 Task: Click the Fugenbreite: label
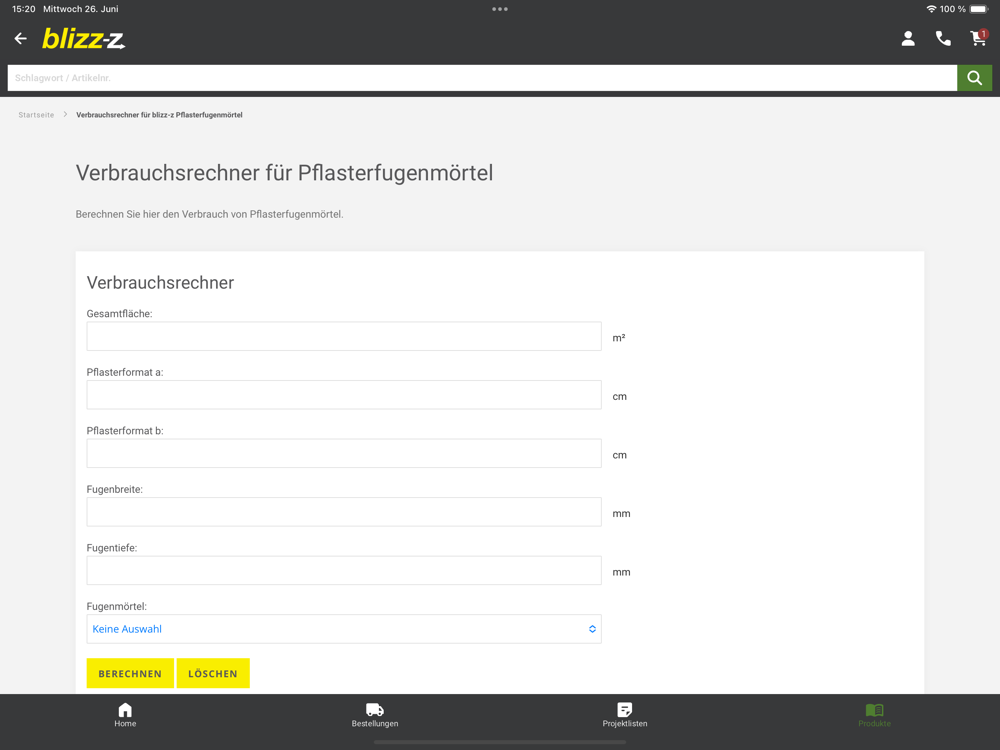click(x=115, y=490)
